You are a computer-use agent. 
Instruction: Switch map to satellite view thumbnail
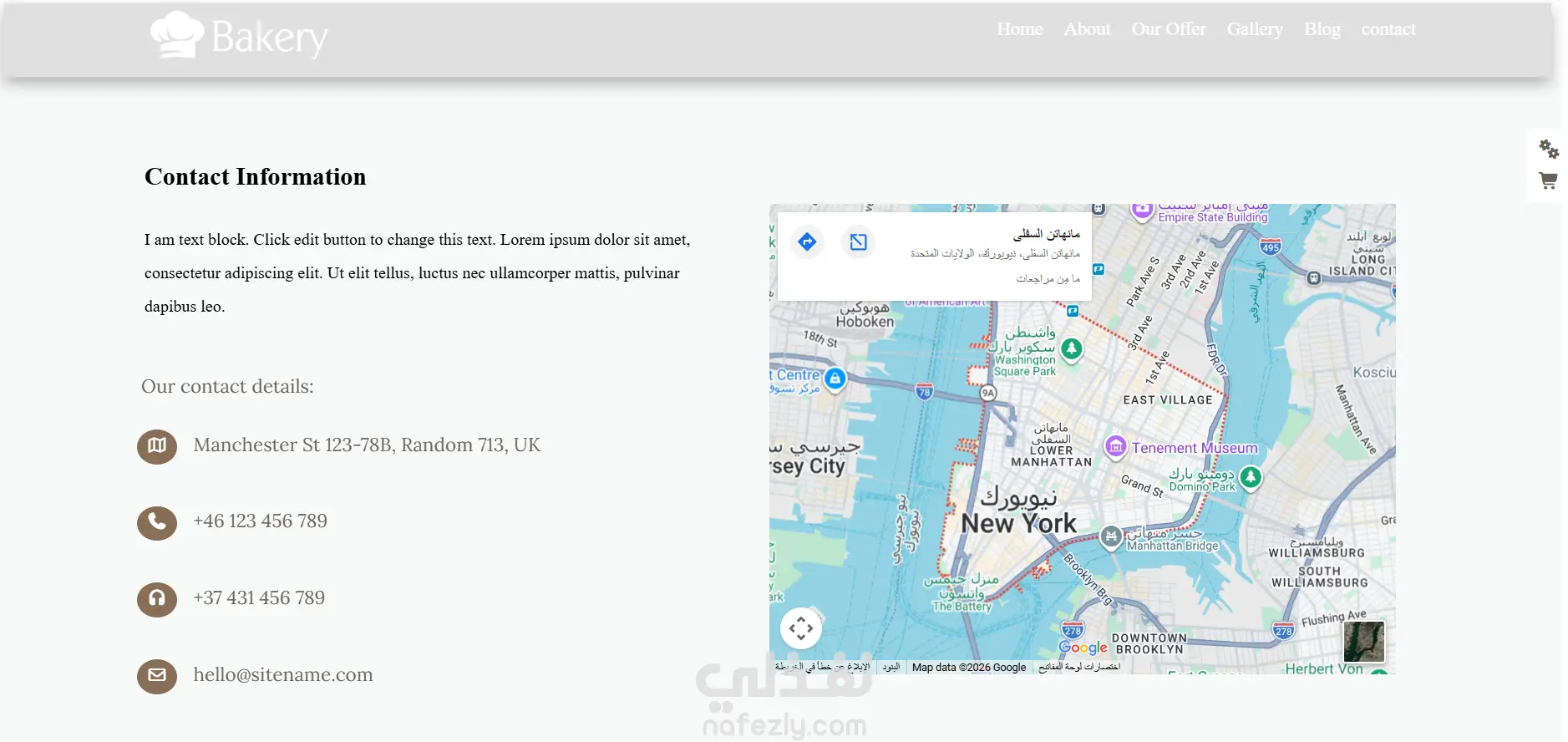click(1363, 642)
